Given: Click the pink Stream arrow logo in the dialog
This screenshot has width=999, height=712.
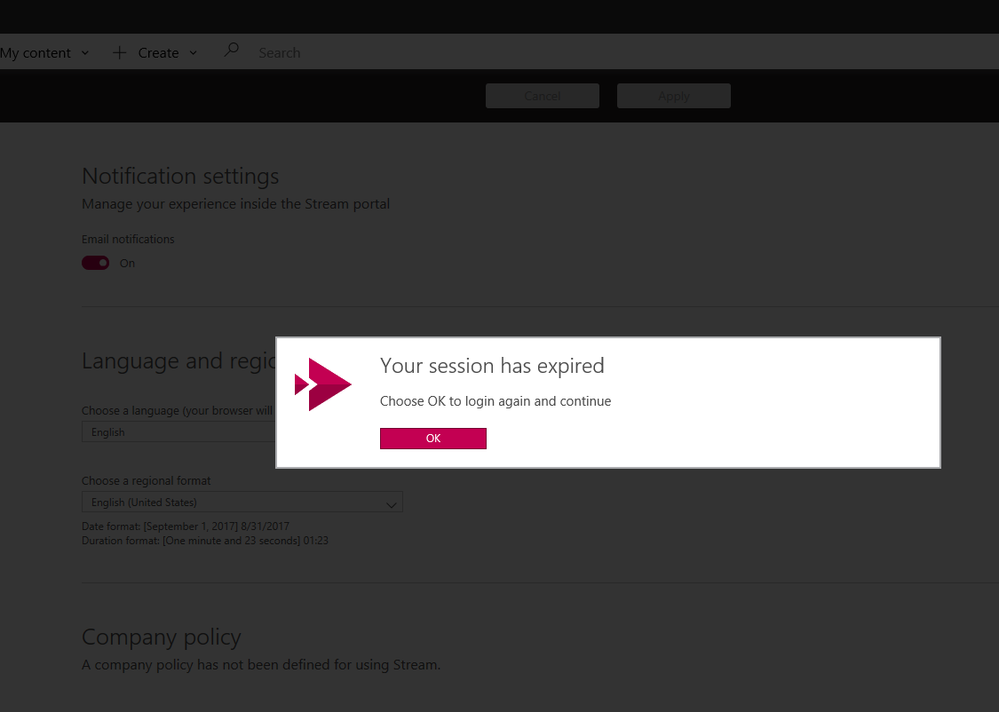Looking at the screenshot, I should [322, 384].
